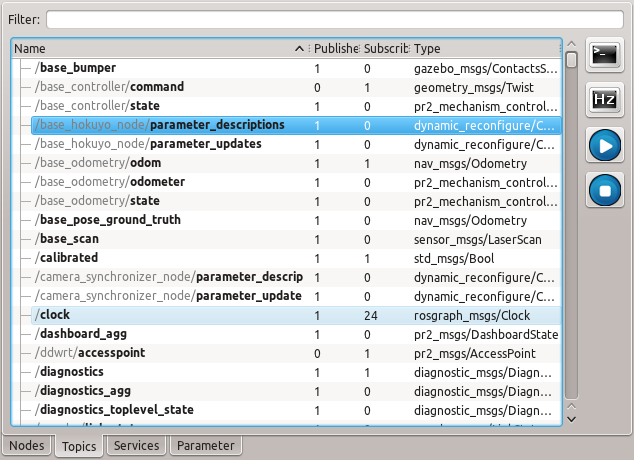Select the /base_scan topic
The image size is (634, 460).
click(x=296, y=239)
